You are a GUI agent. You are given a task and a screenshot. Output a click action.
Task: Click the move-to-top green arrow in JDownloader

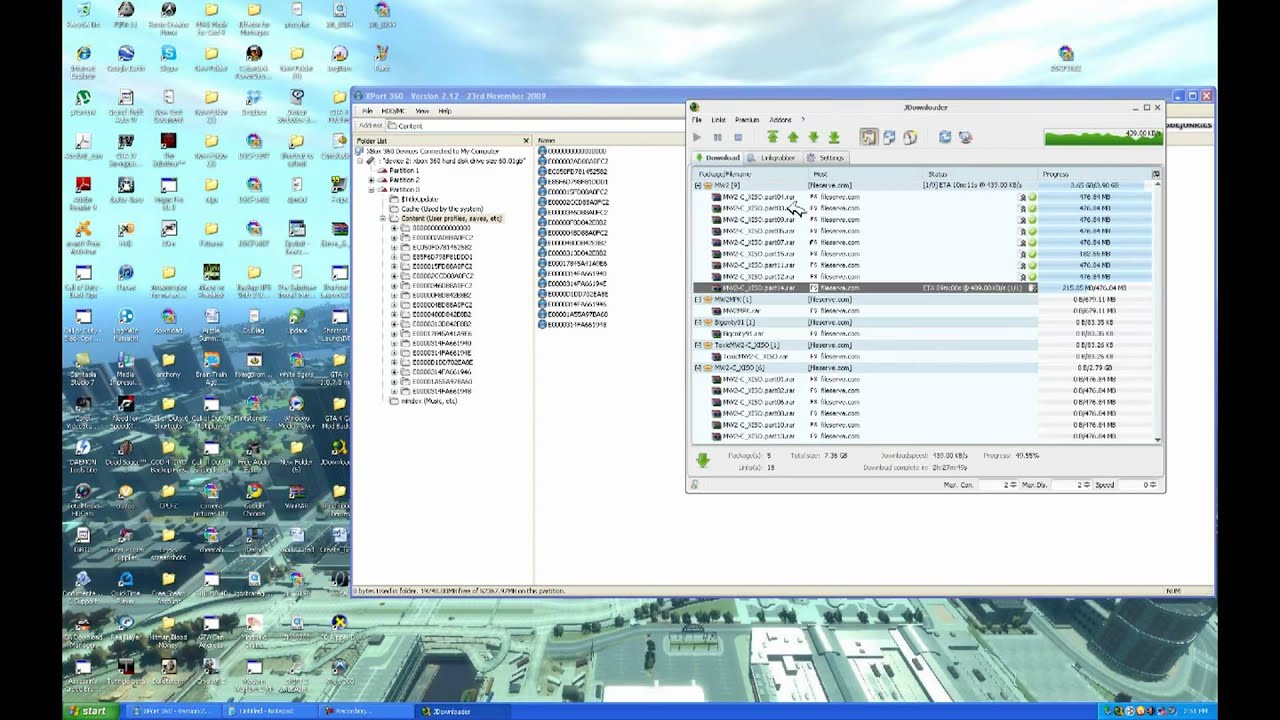(772, 137)
